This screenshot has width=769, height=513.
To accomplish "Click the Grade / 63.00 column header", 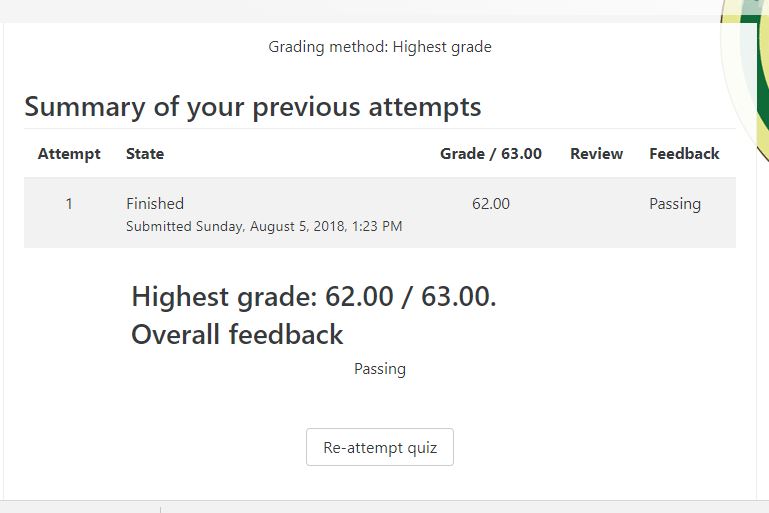I will pos(491,154).
